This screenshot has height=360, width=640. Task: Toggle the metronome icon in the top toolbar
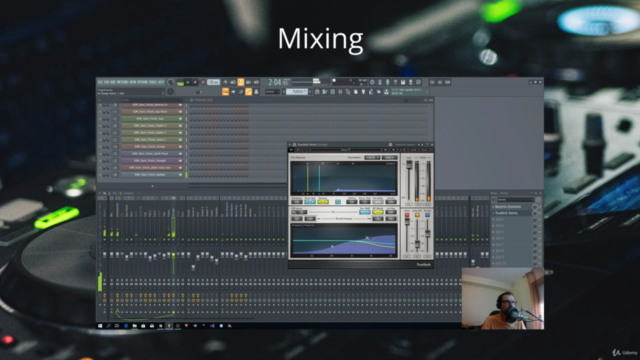click(225, 82)
